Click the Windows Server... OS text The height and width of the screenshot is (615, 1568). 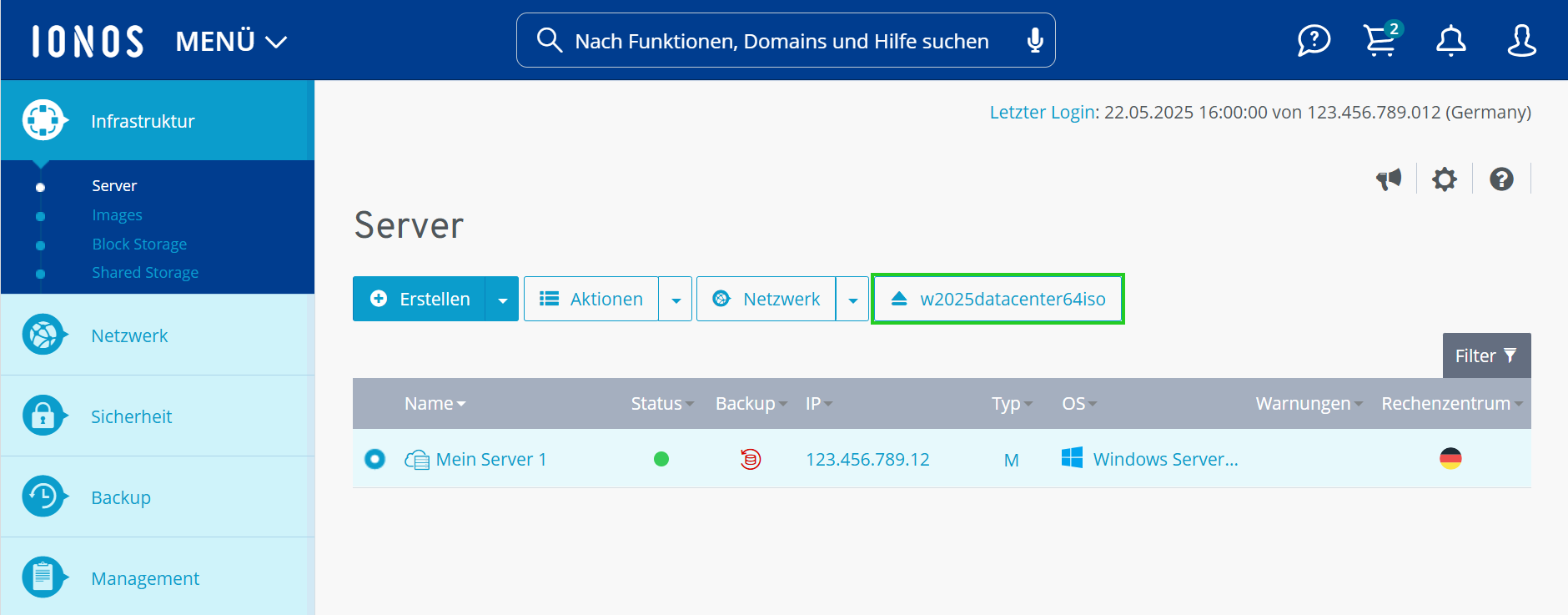coord(1165,459)
